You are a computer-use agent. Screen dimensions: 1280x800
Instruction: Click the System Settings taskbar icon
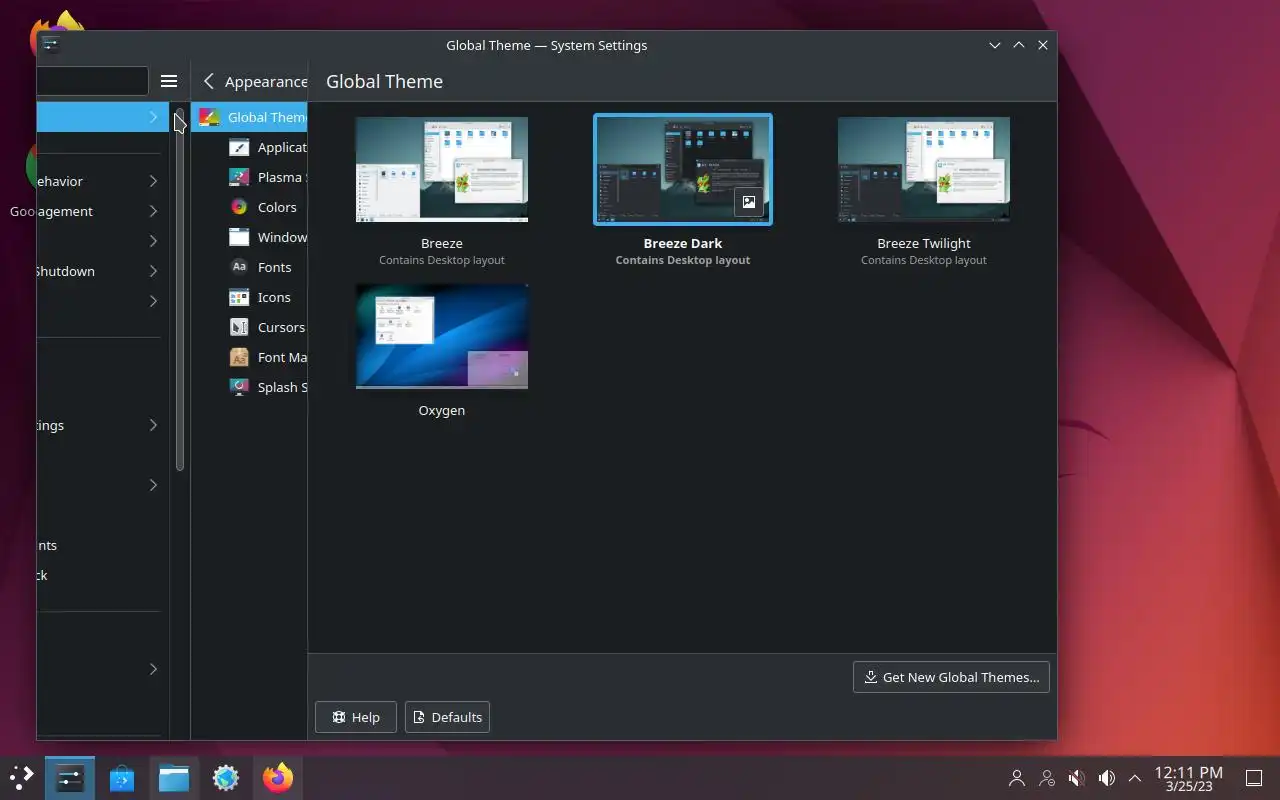point(70,777)
